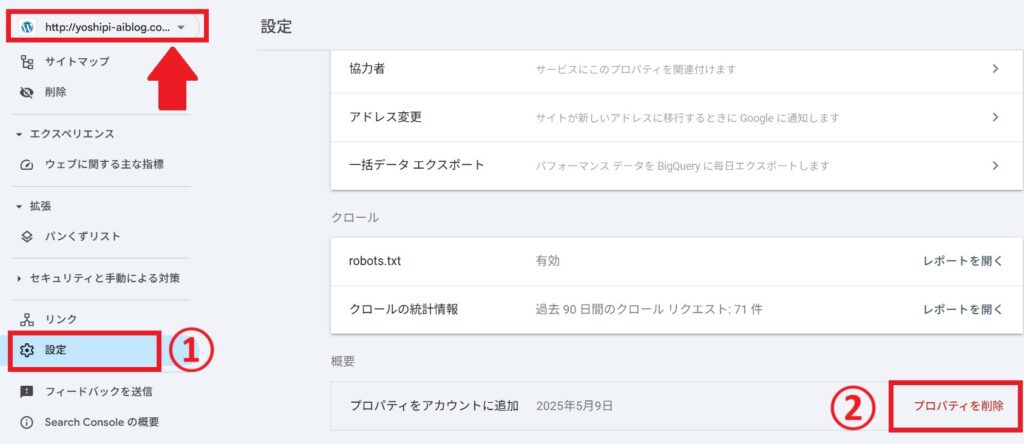Click the settings (設定) gear icon
This screenshot has height=444, width=1024.
point(27,350)
